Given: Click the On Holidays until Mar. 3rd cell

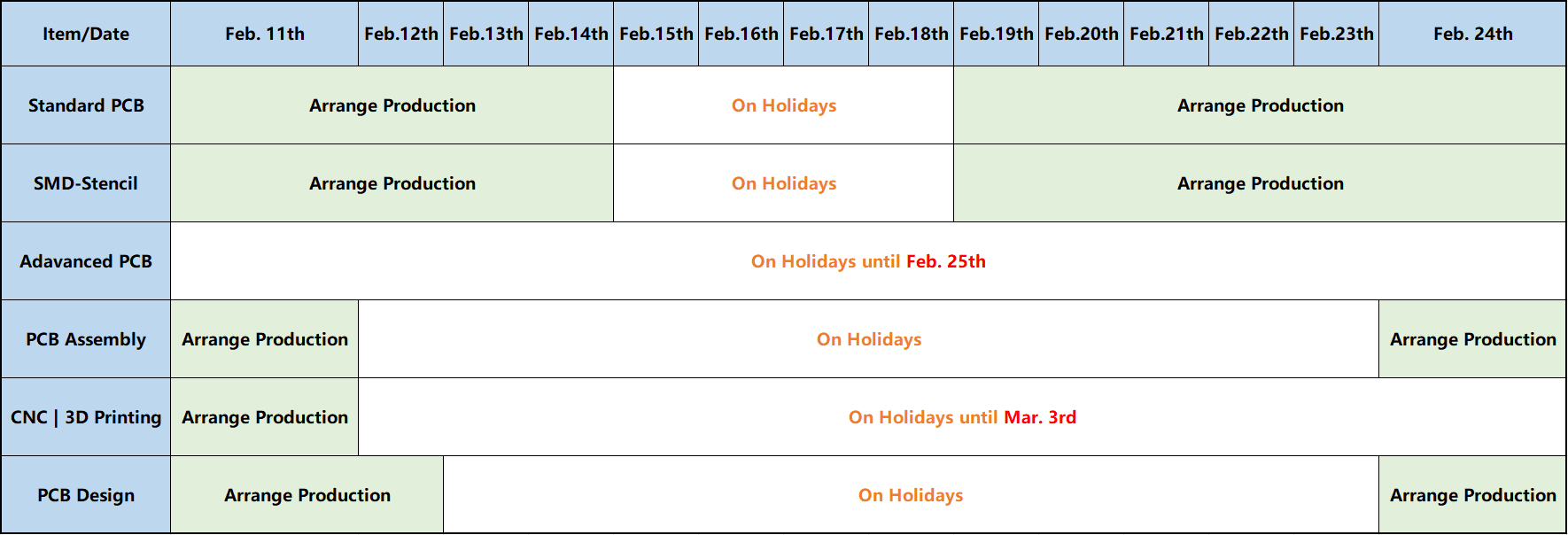Looking at the screenshot, I should (x=962, y=417).
